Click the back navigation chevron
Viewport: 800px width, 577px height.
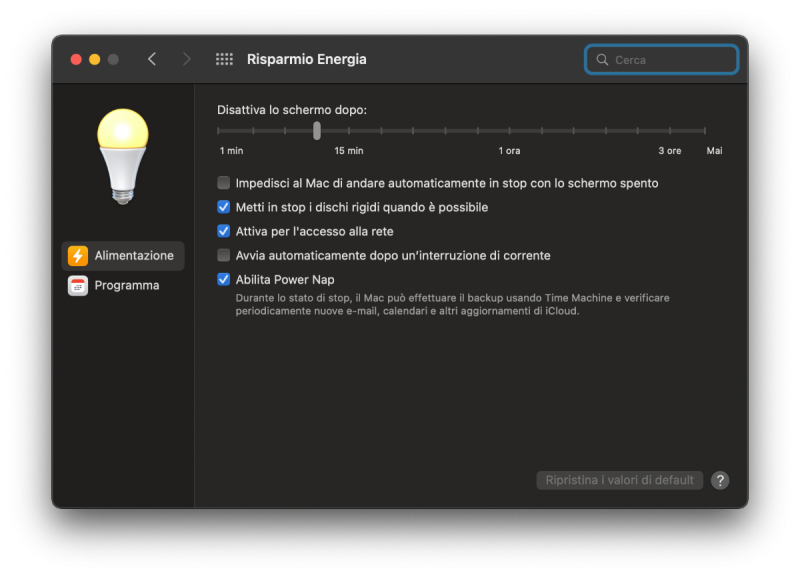152,59
